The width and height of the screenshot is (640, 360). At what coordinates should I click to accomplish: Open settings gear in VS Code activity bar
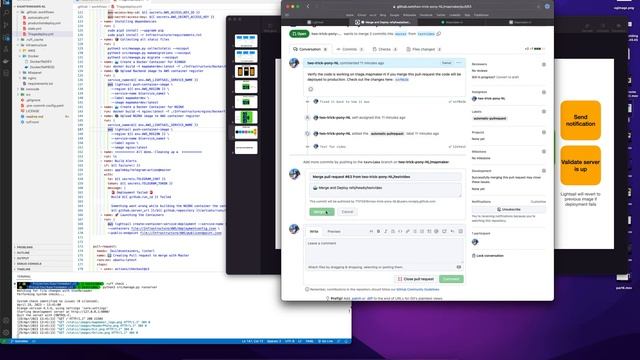[x=6, y=332]
